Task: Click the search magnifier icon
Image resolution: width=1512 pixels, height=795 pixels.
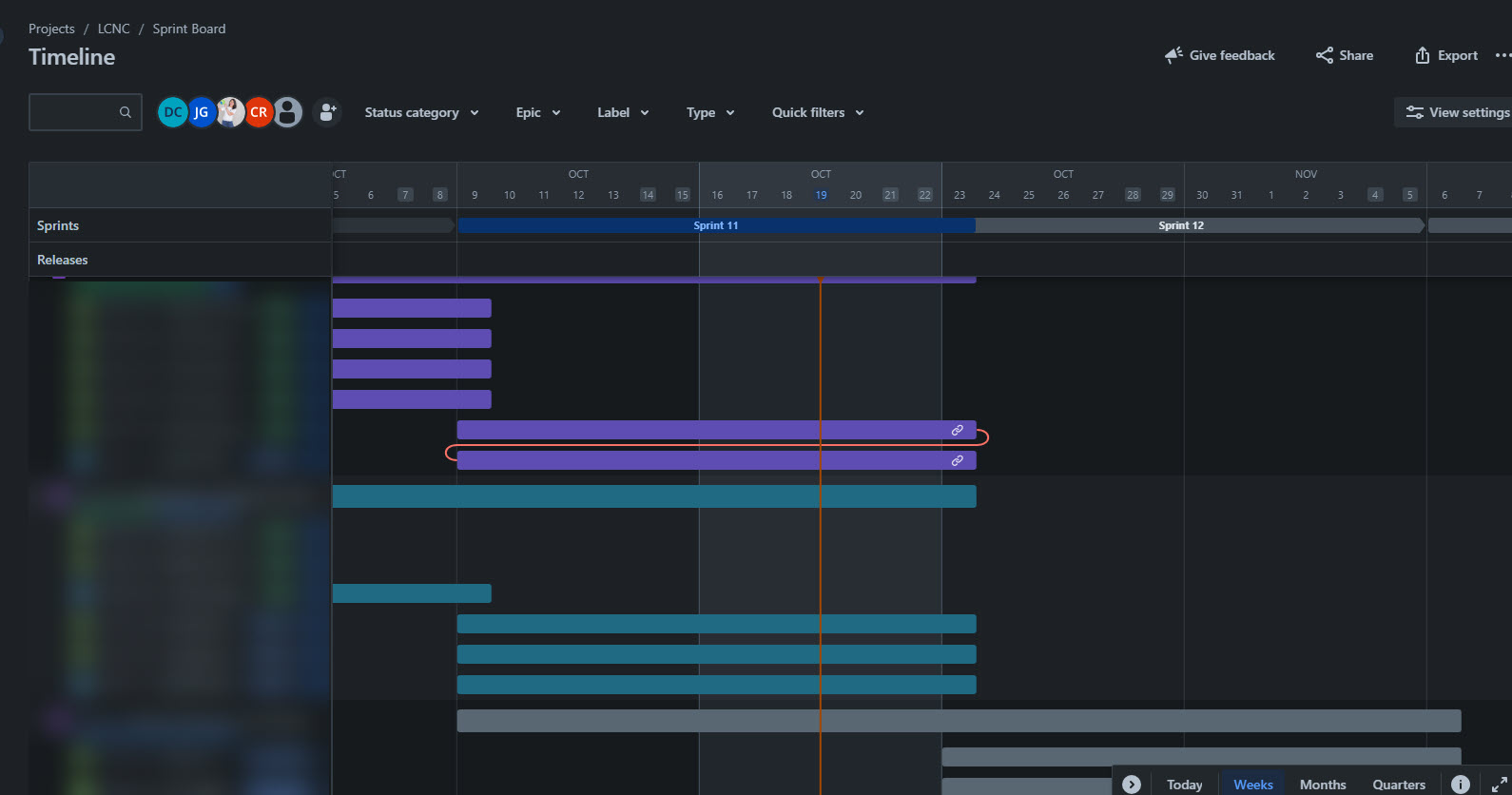Action: [126, 112]
